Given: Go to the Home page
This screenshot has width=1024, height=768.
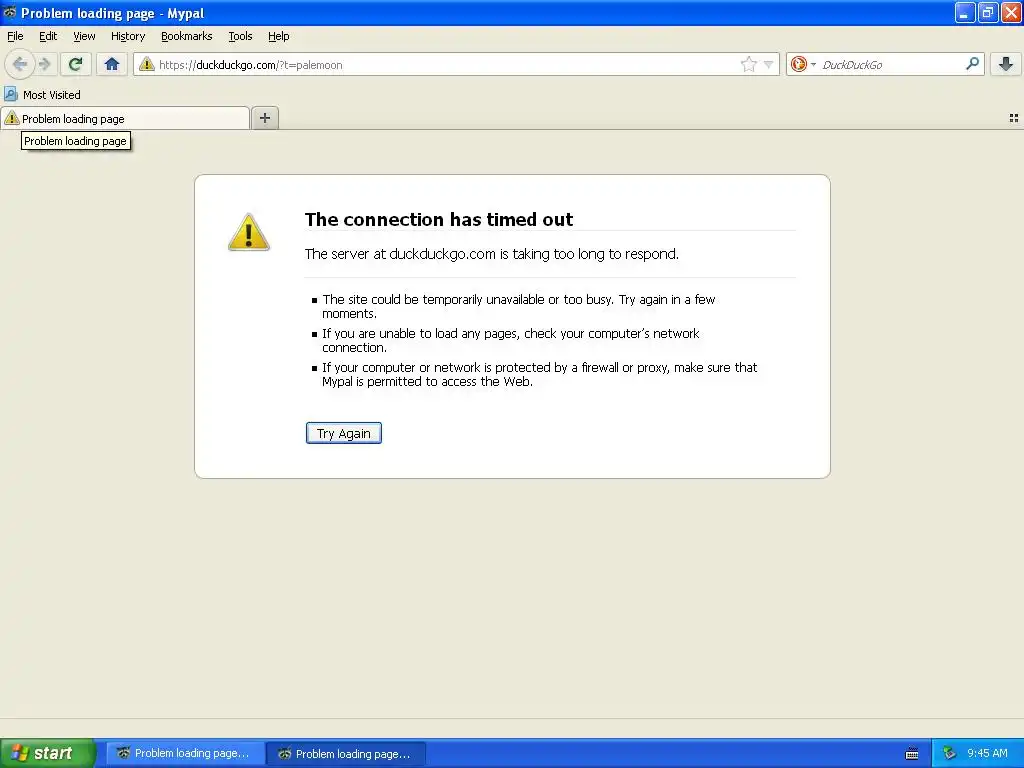Looking at the screenshot, I should pyautogui.click(x=112, y=64).
